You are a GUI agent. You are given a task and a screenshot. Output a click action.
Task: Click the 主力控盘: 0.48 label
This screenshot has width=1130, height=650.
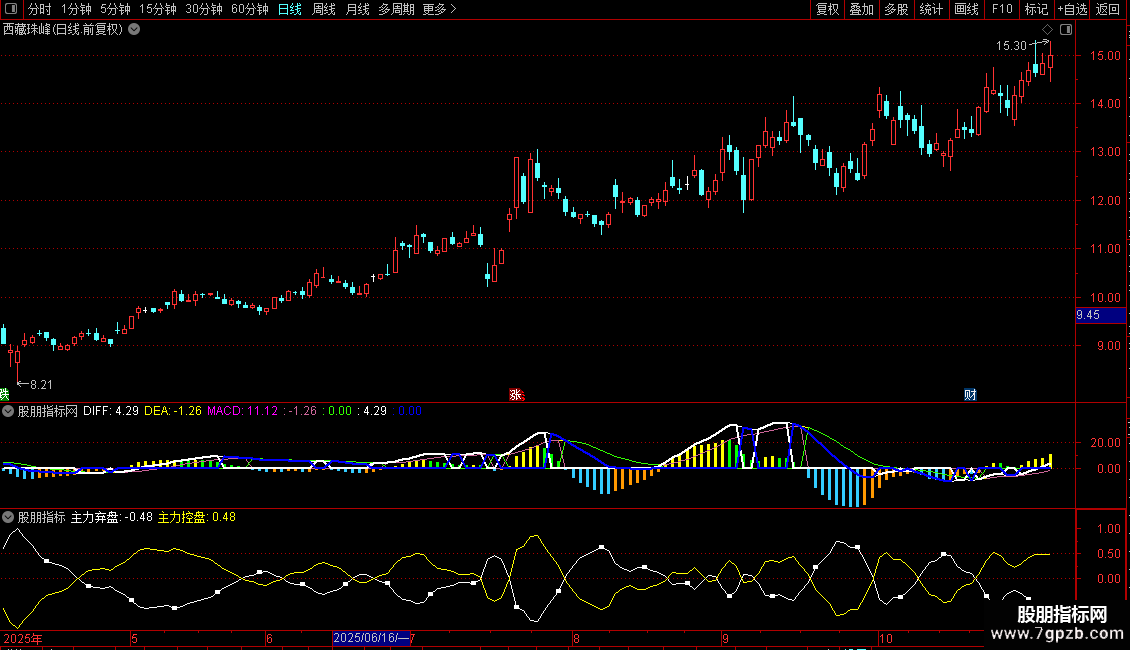[197, 517]
